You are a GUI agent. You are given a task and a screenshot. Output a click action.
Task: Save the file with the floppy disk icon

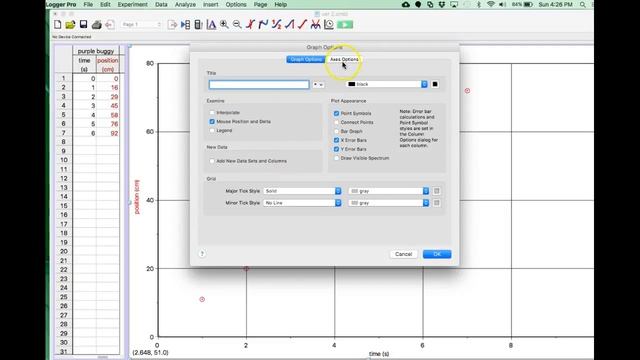83,24
